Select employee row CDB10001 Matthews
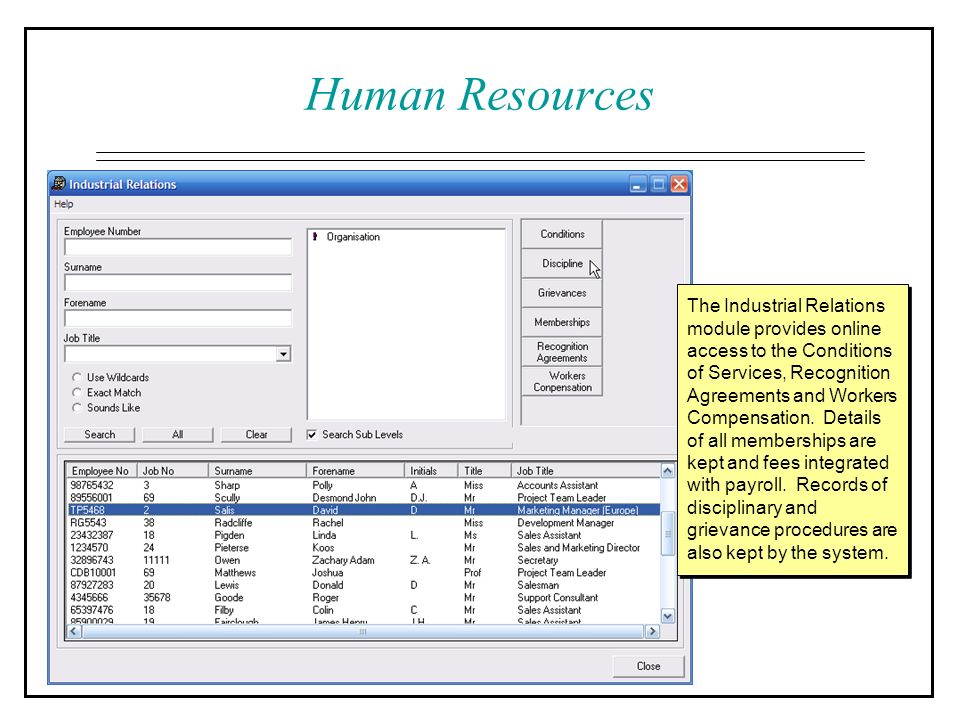The height and width of the screenshot is (720, 960). [x=363, y=572]
